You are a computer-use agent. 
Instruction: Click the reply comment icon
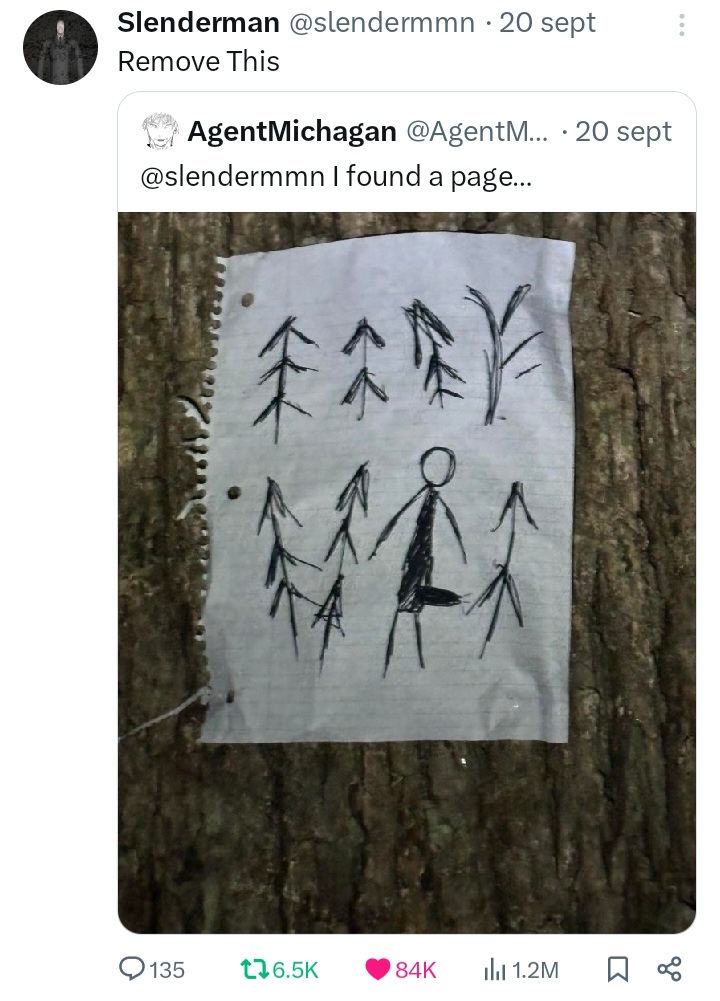pos(132,969)
